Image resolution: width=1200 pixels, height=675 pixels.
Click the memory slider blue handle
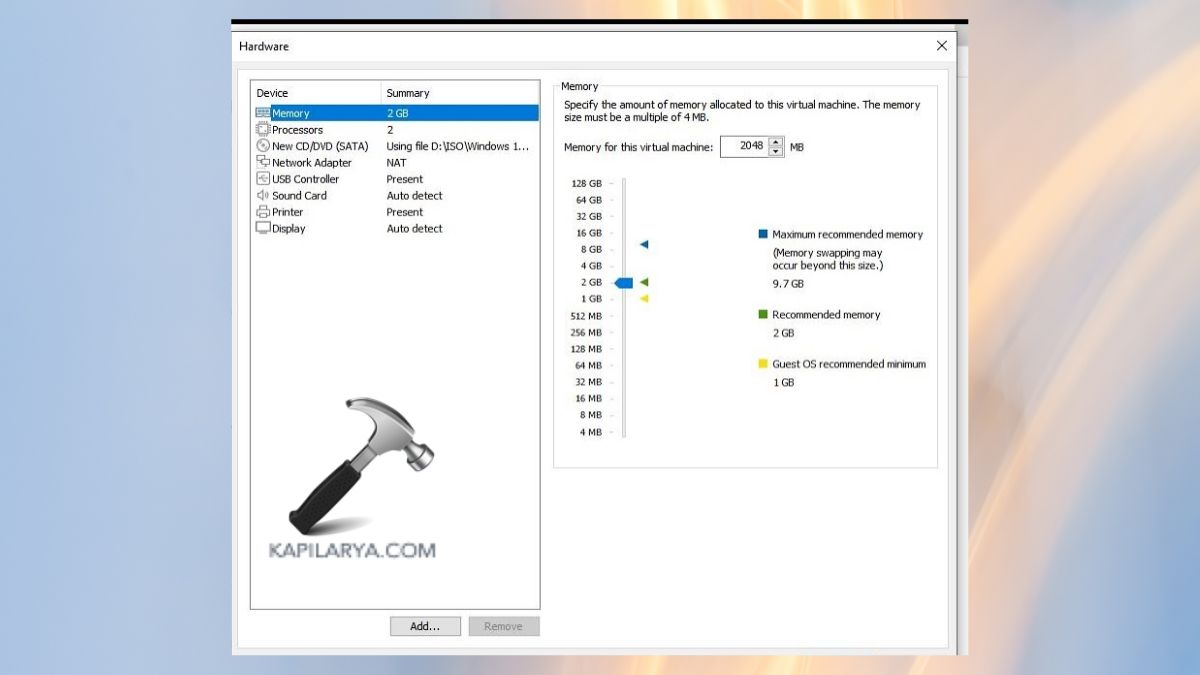[624, 283]
